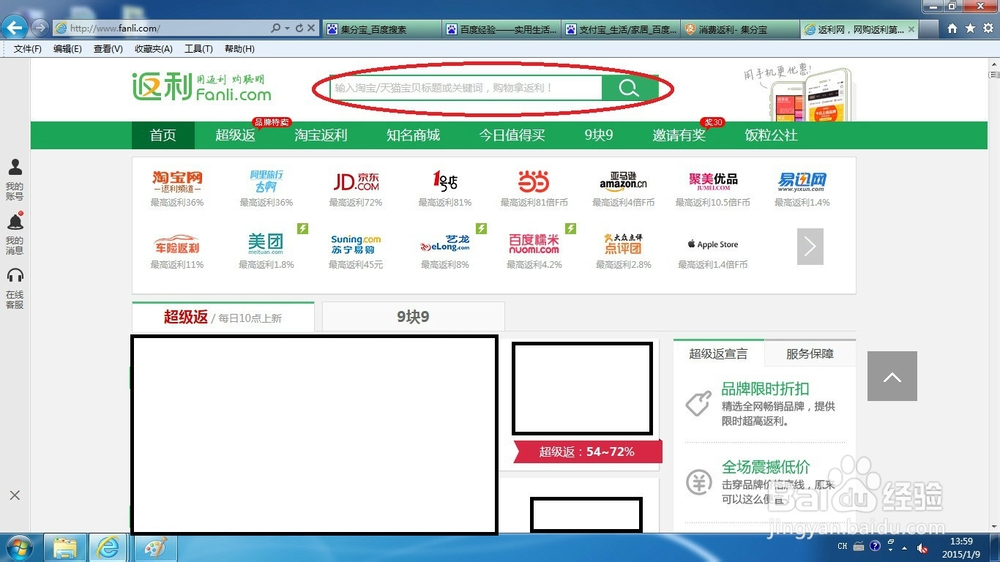Image resolution: width=1000 pixels, height=562 pixels.
Task: Switch to the 集分宝_百度搜索 browser tab
Action: click(x=382, y=29)
